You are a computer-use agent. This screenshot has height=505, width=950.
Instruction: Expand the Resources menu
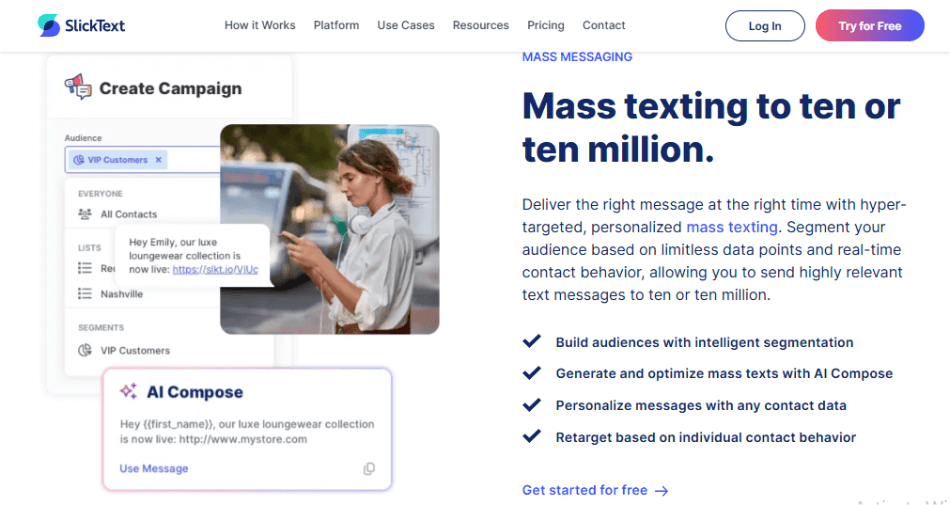pyautogui.click(x=480, y=25)
